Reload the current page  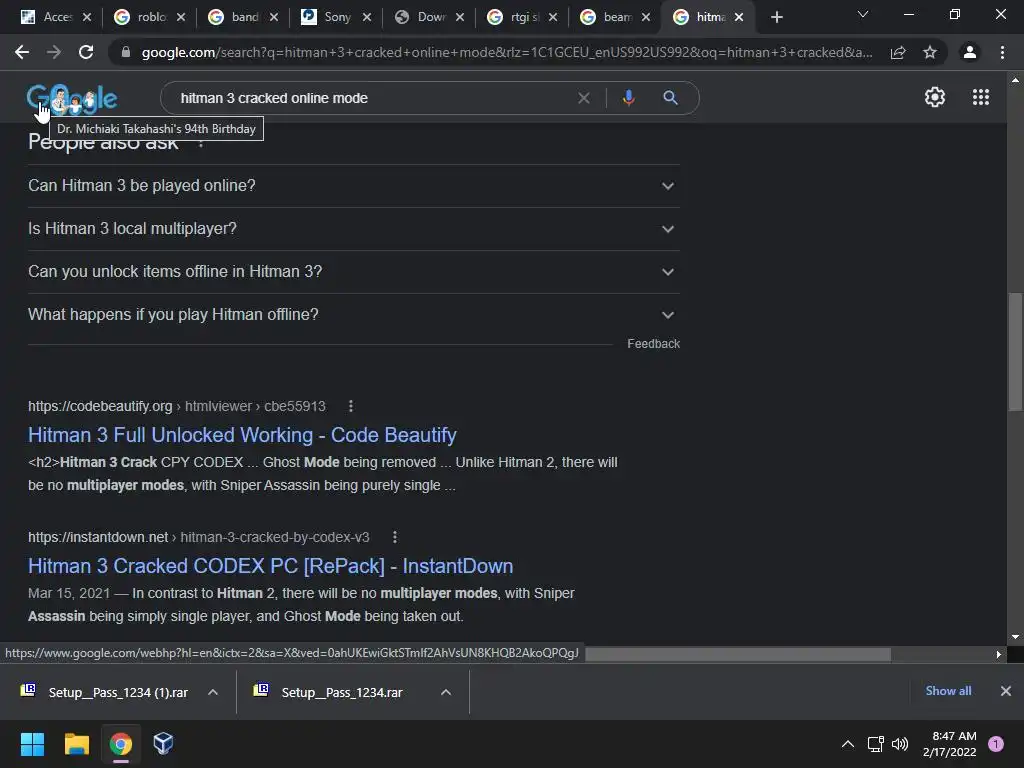tap(86, 52)
